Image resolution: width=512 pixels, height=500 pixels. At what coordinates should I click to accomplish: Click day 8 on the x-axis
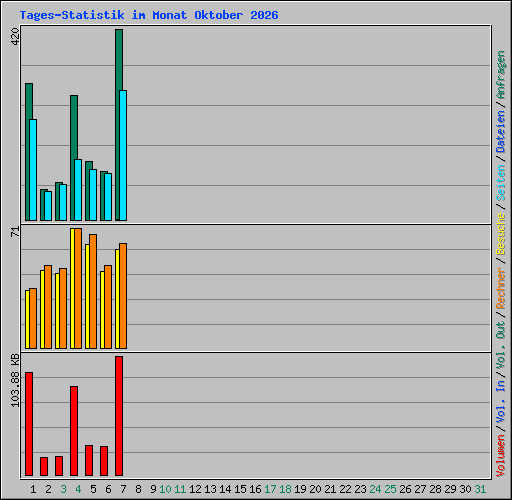pos(138,489)
